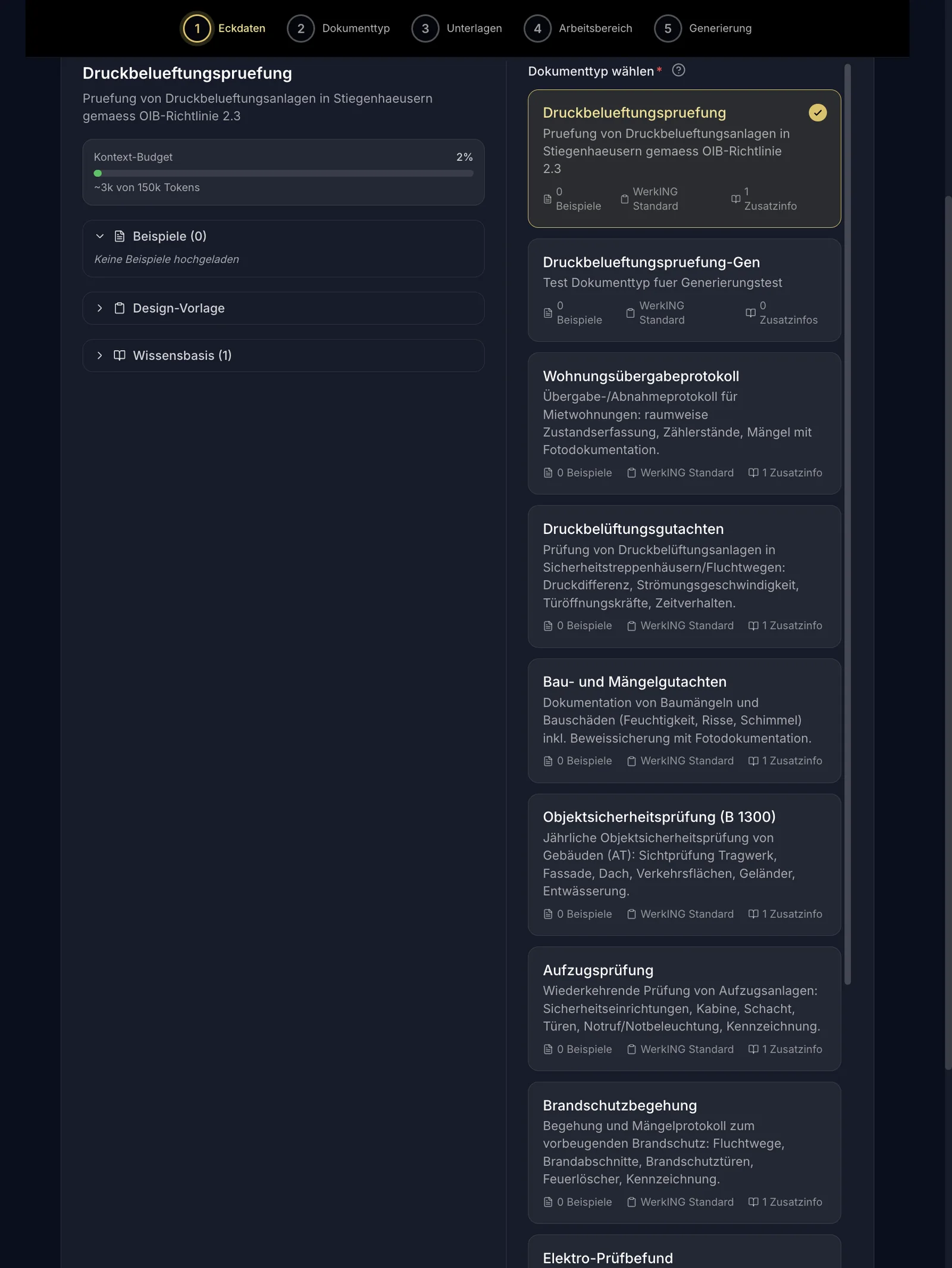This screenshot has width=952, height=1268.
Task: Collapse the Beispiele (0) section
Action: pyautogui.click(x=100, y=236)
